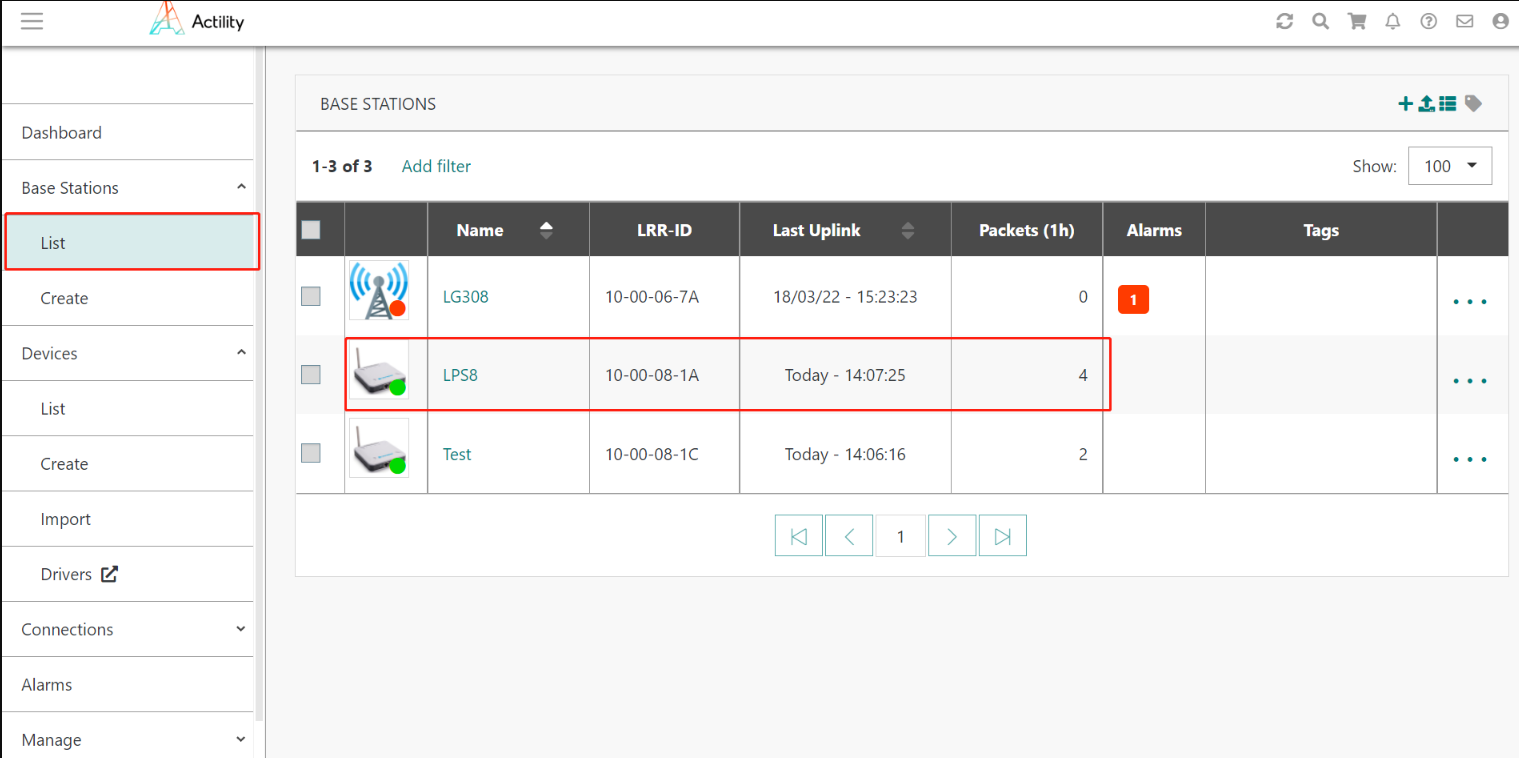Open the Show 100 rows dropdown
Screen dimensions: 1519x758
click(x=1450, y=166)
